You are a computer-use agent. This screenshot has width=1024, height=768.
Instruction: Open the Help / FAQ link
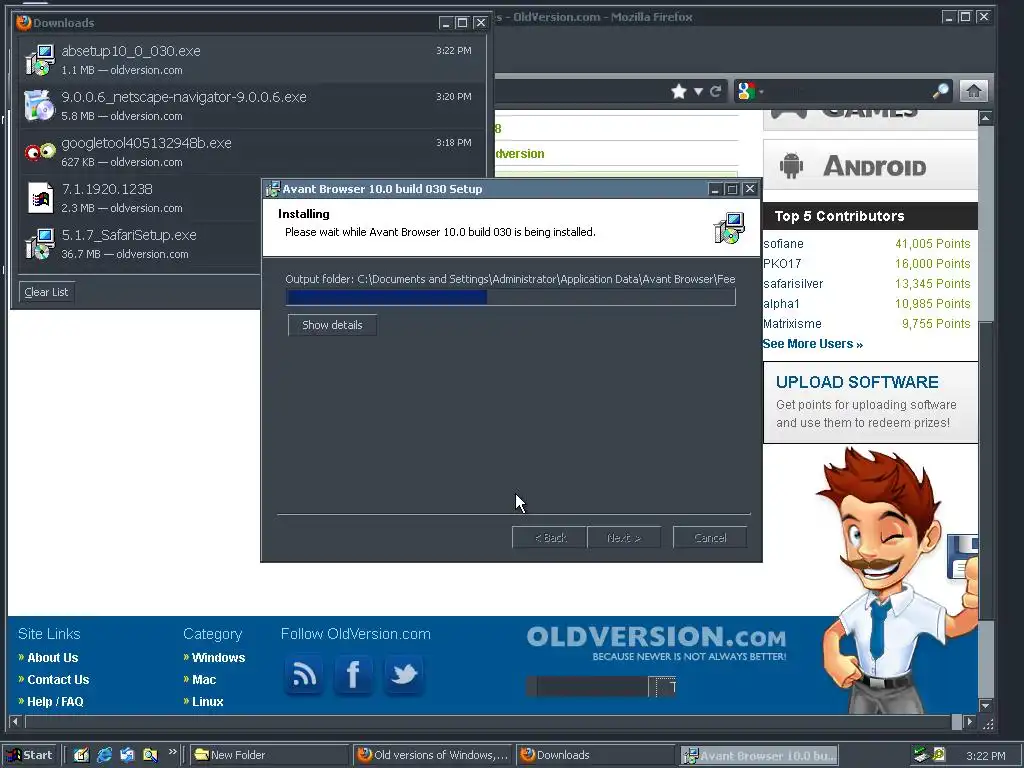(56, 701)
